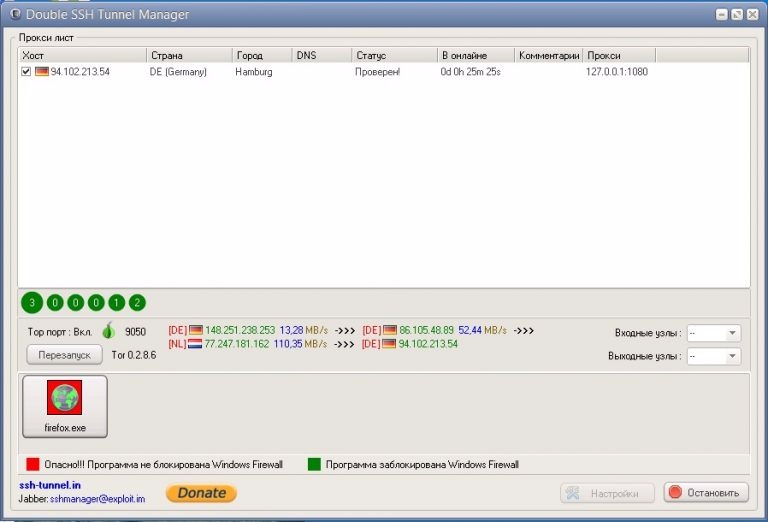Open the ssh-tunnel.in link
768x522 pixels.
49,485
